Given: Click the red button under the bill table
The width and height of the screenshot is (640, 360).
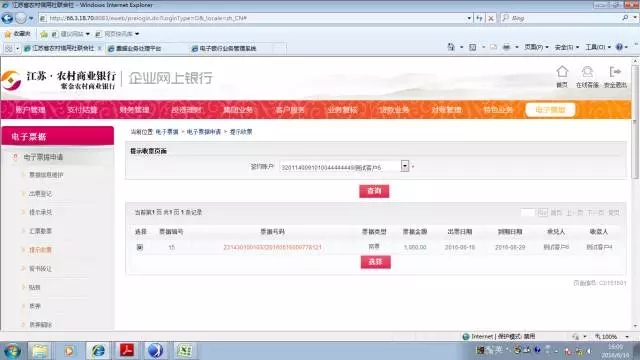Looking at the screenshot, I should click(376, 262).
